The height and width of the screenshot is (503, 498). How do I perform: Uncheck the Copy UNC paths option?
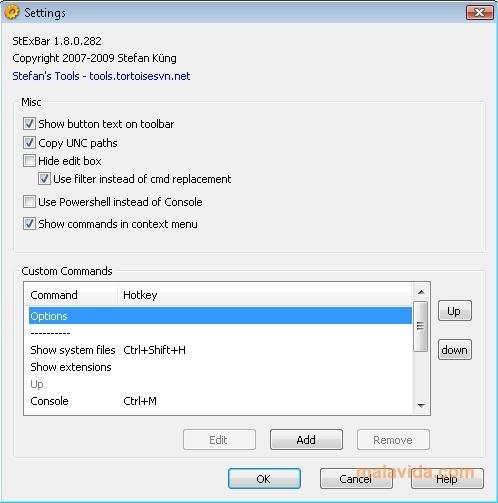[29, 143]
